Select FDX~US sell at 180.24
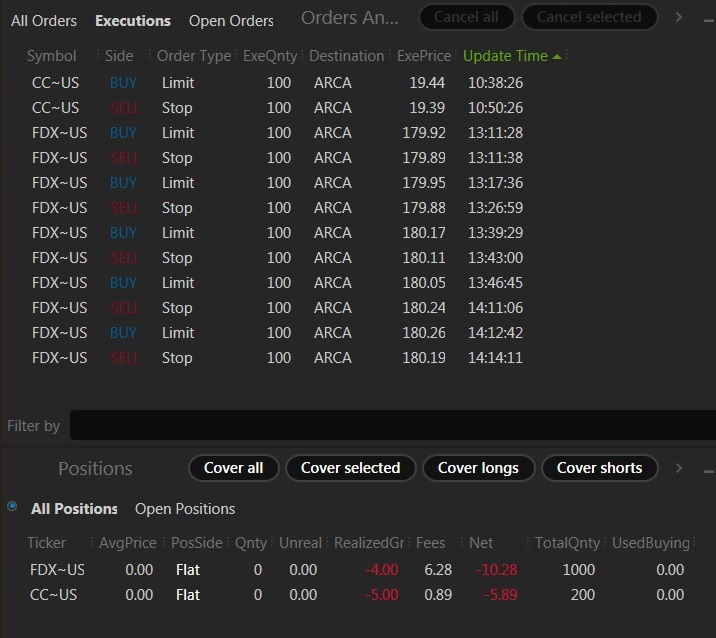Image resolution: width=716 pixels, height=638 pixels. [278, 308]
